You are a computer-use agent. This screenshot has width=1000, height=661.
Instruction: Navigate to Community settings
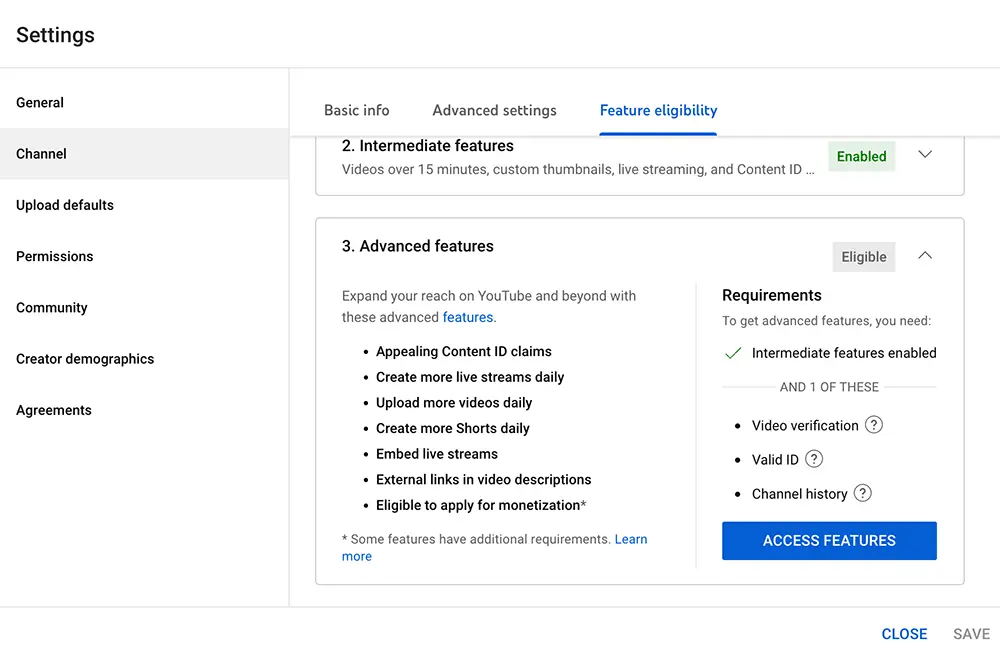click(x=52, y=307)
